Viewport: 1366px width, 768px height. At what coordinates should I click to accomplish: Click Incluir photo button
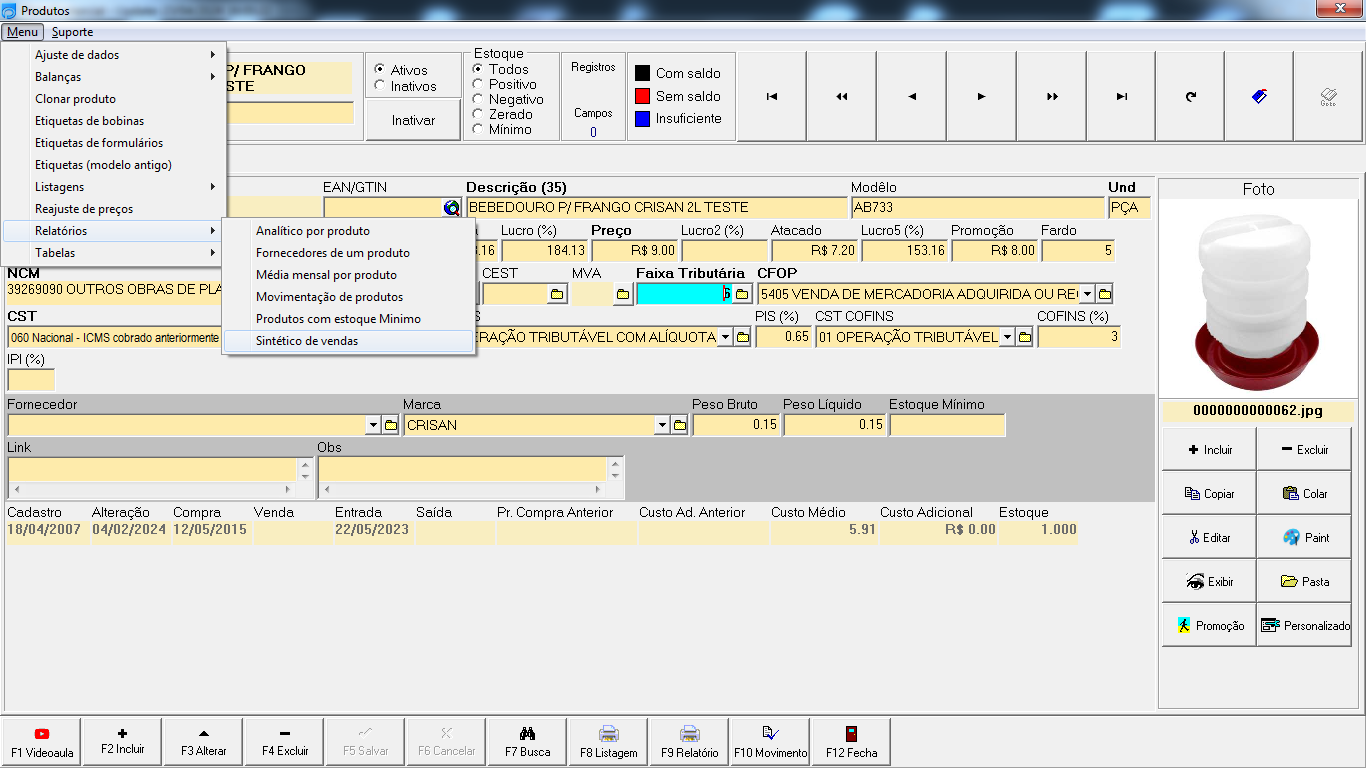point(1209,450)
